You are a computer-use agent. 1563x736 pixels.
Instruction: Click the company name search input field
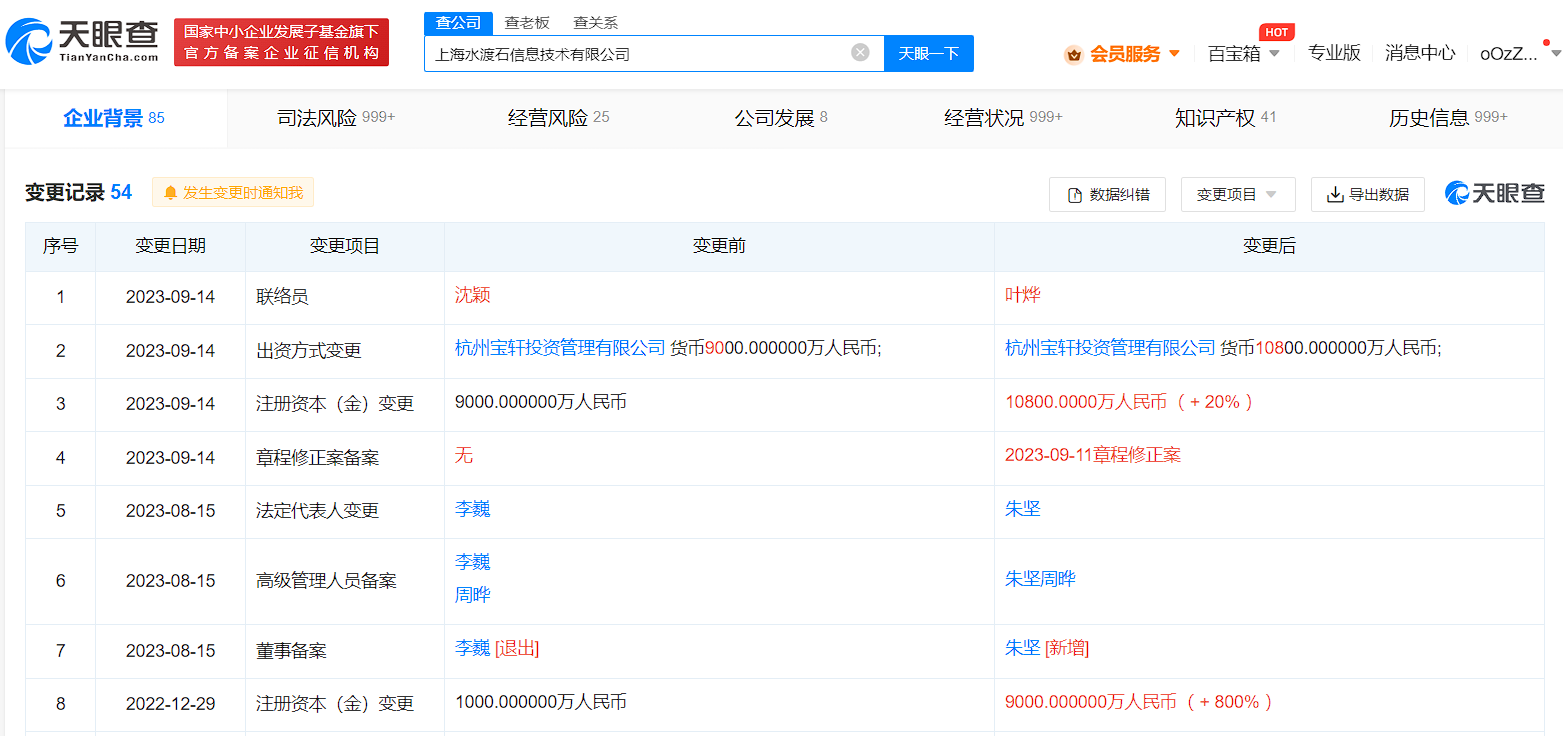click(640, 54)
